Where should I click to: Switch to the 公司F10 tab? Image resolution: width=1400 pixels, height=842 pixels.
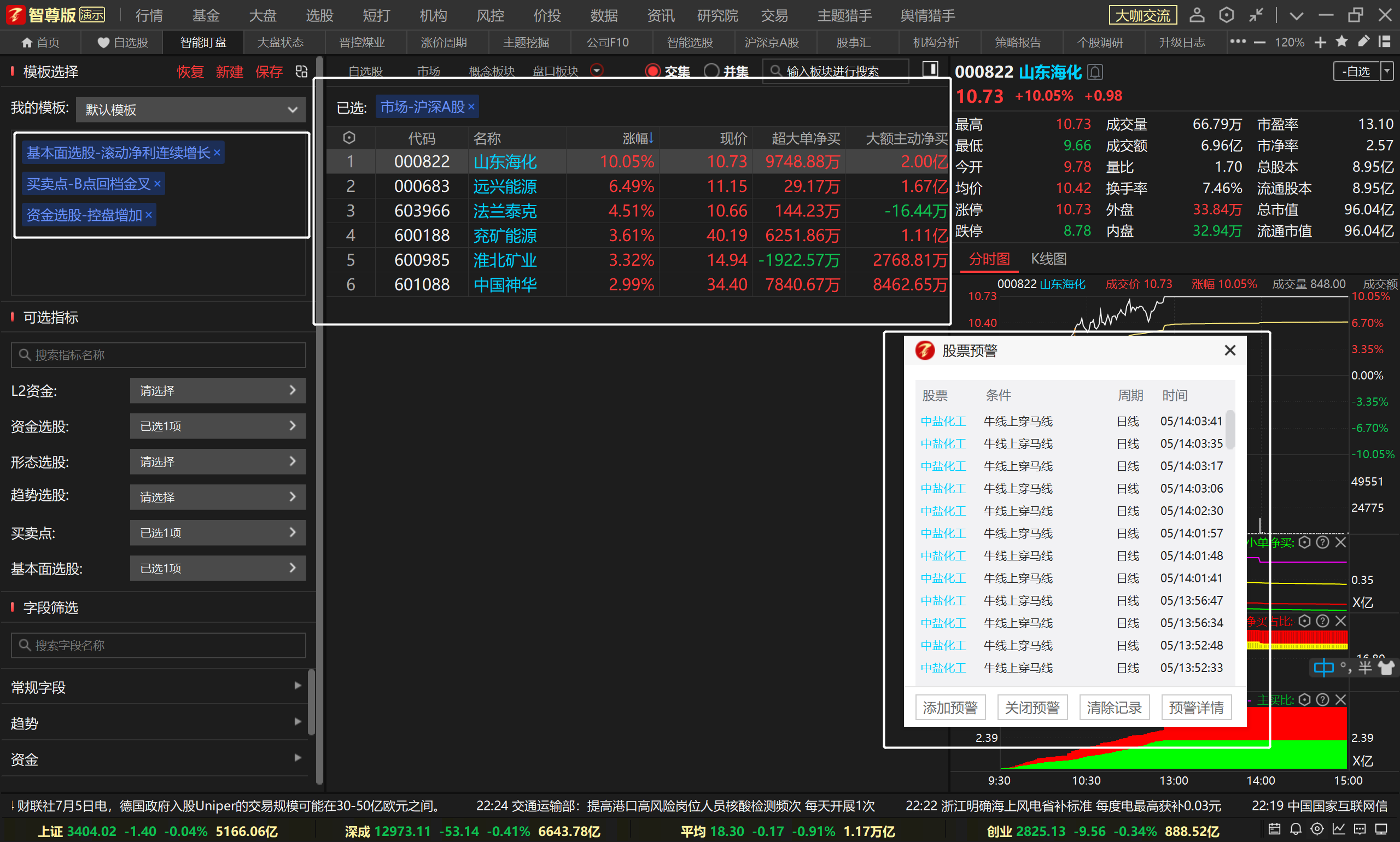click(x=607, y=43)
